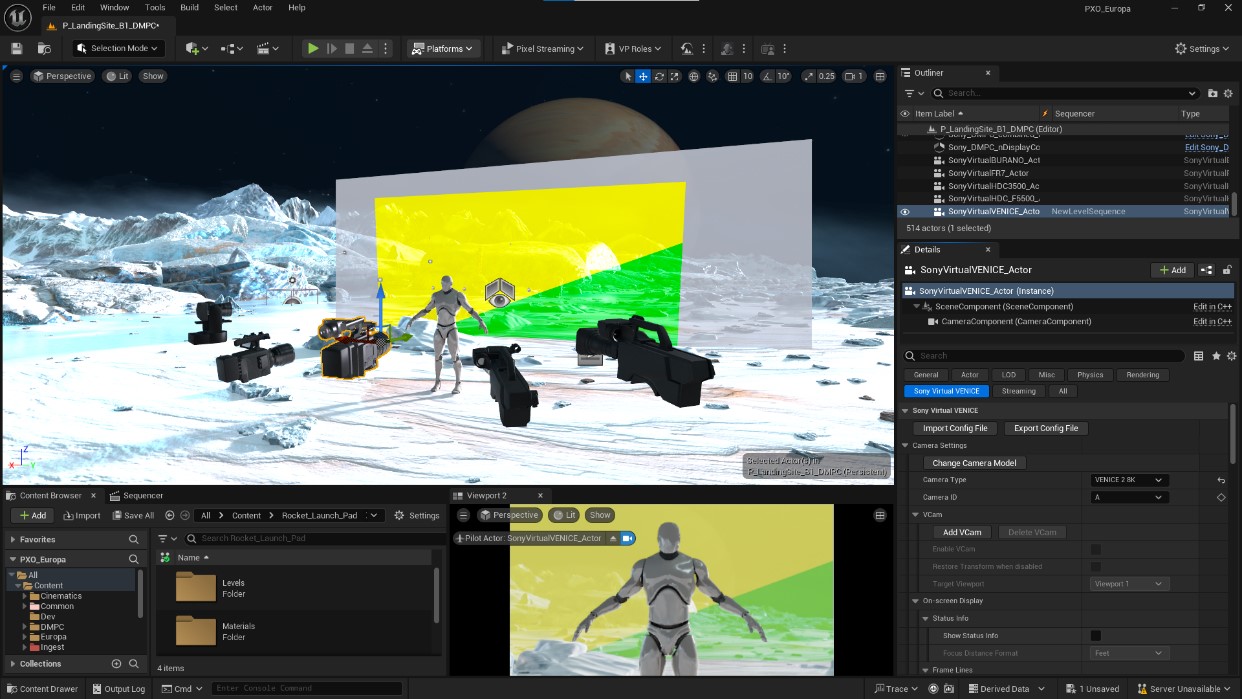The height and width of the screenshot is (699, 1242).
Task: Switch to the Sequencer tab
Action: tap(142, 495)
